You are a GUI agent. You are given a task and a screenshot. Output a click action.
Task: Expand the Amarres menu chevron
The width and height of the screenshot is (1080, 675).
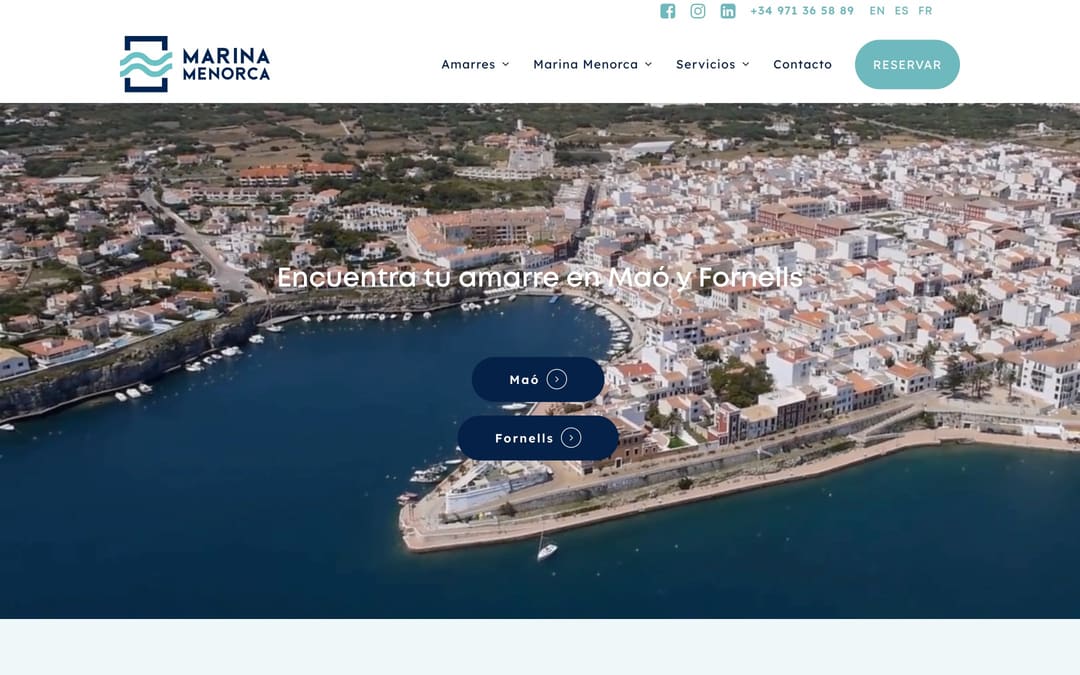tap(506, 64)
